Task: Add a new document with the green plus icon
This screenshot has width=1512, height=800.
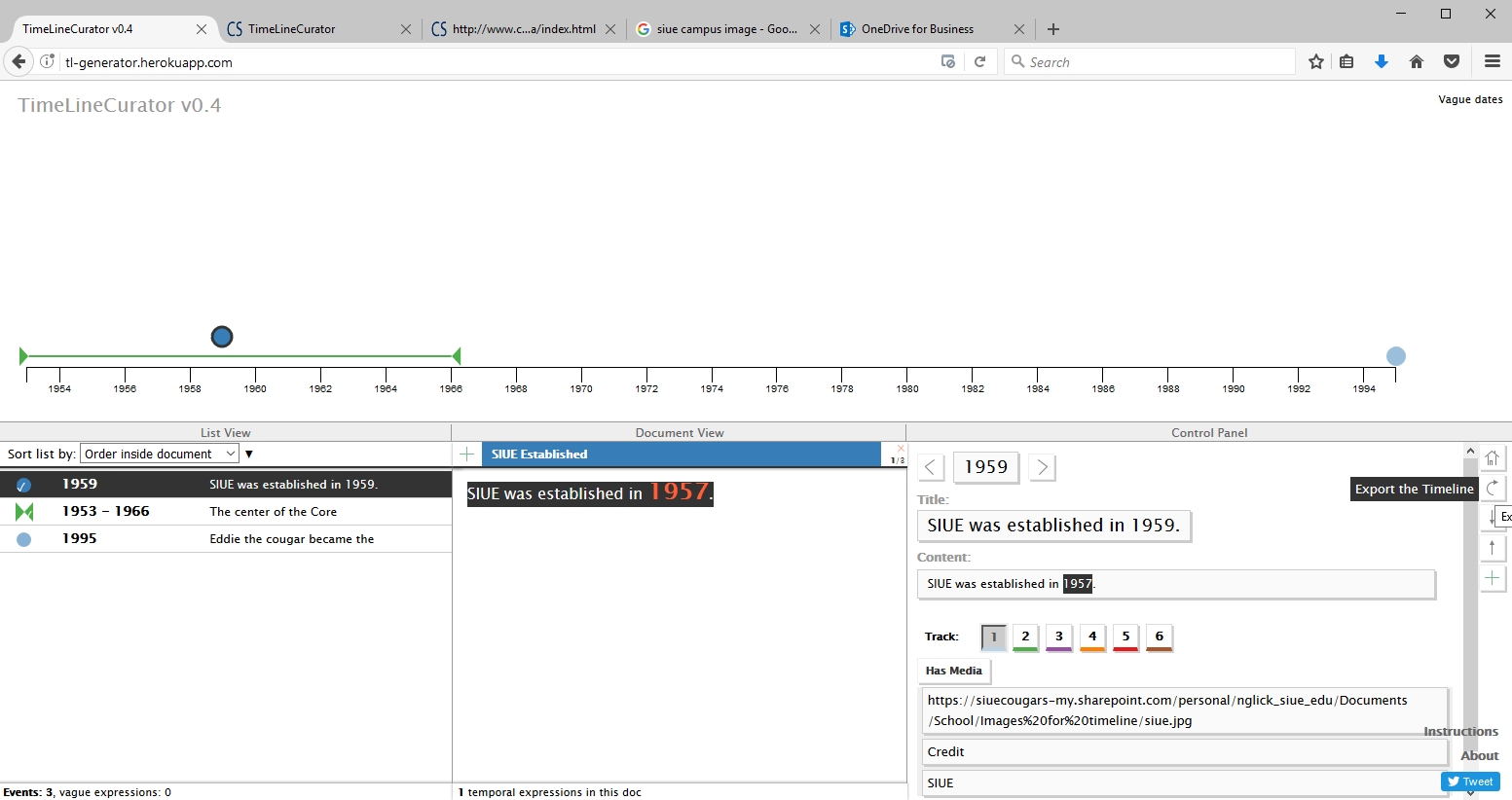Action: [x=467, y=455]
